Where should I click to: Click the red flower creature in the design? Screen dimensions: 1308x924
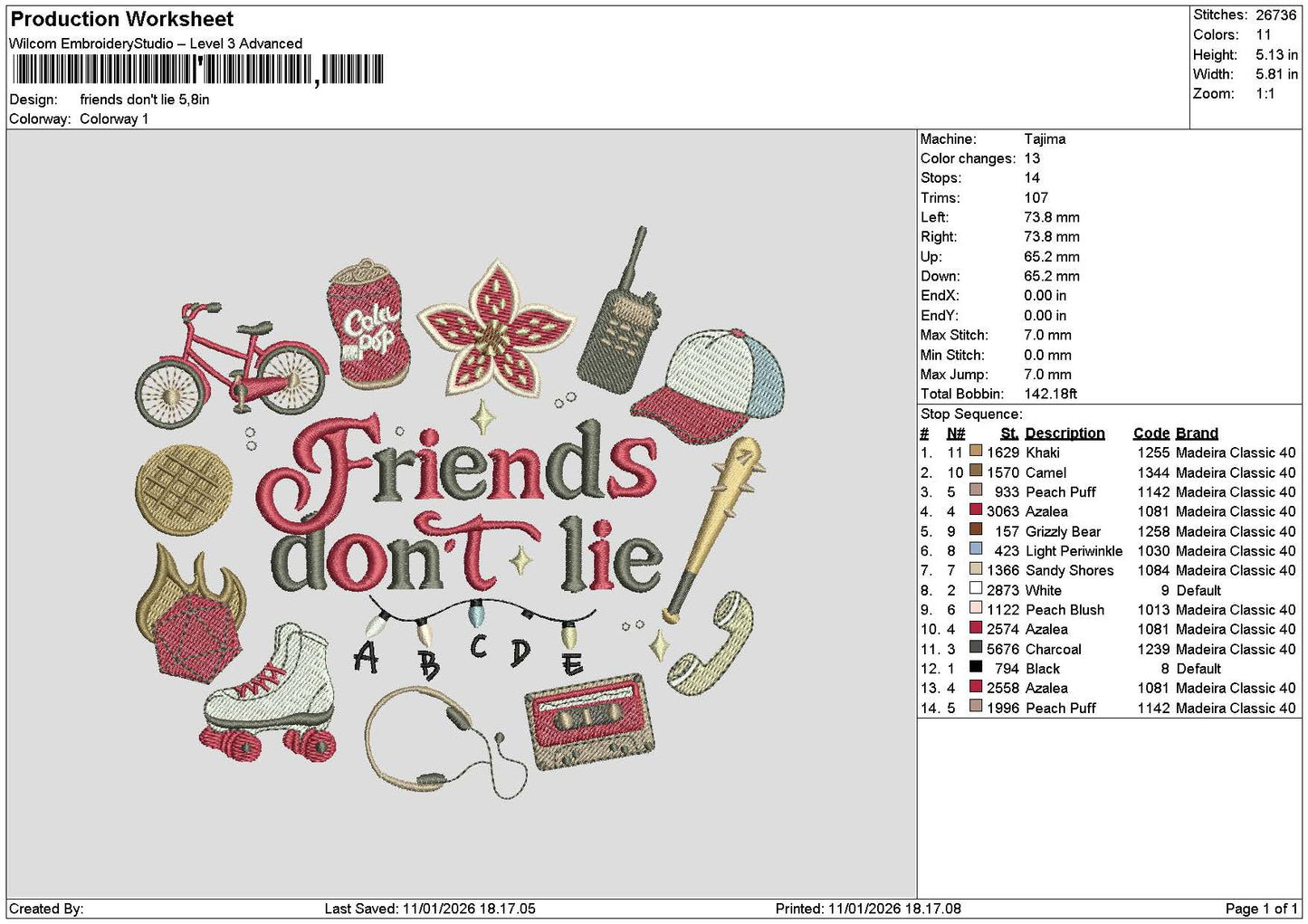pos(496,329)
